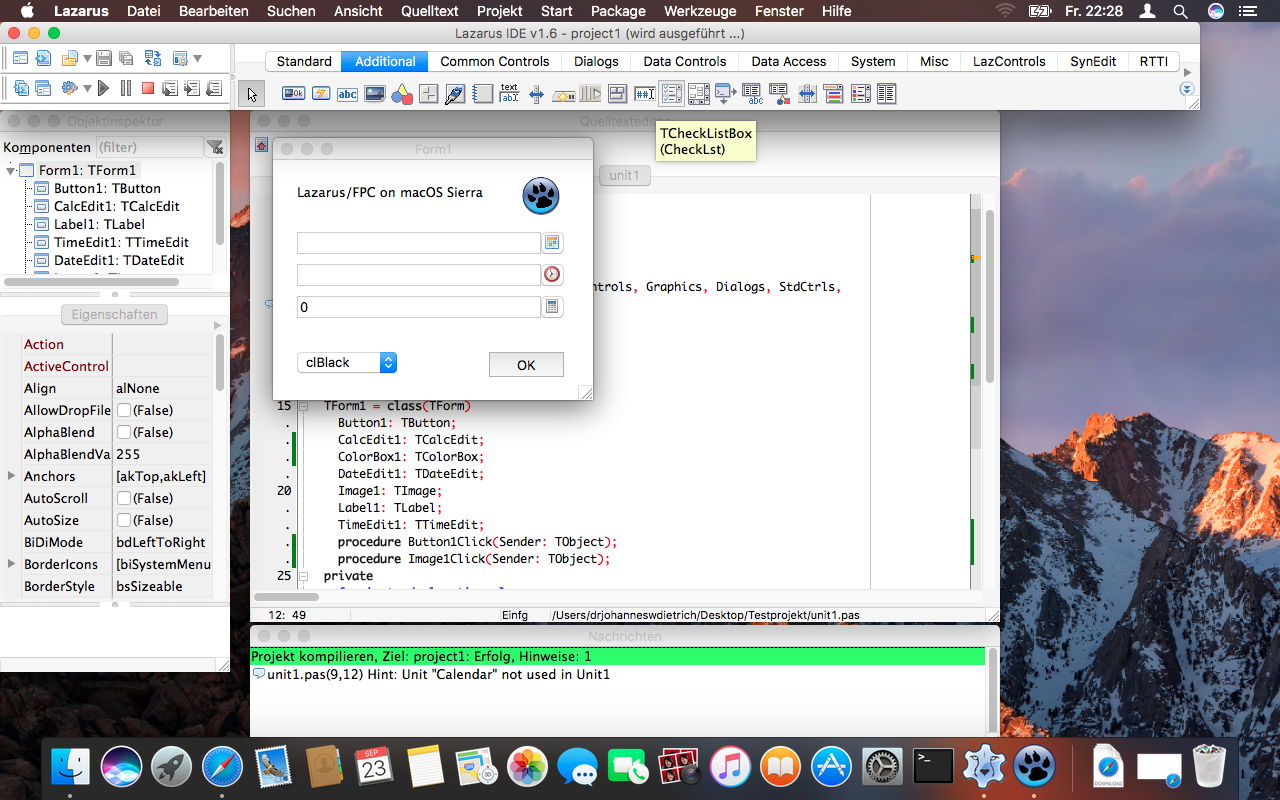The height and width of the screenshot is (800, 1280).
Task: Select the TSpeedButton lightning icon
Action: tap(321, 94)
